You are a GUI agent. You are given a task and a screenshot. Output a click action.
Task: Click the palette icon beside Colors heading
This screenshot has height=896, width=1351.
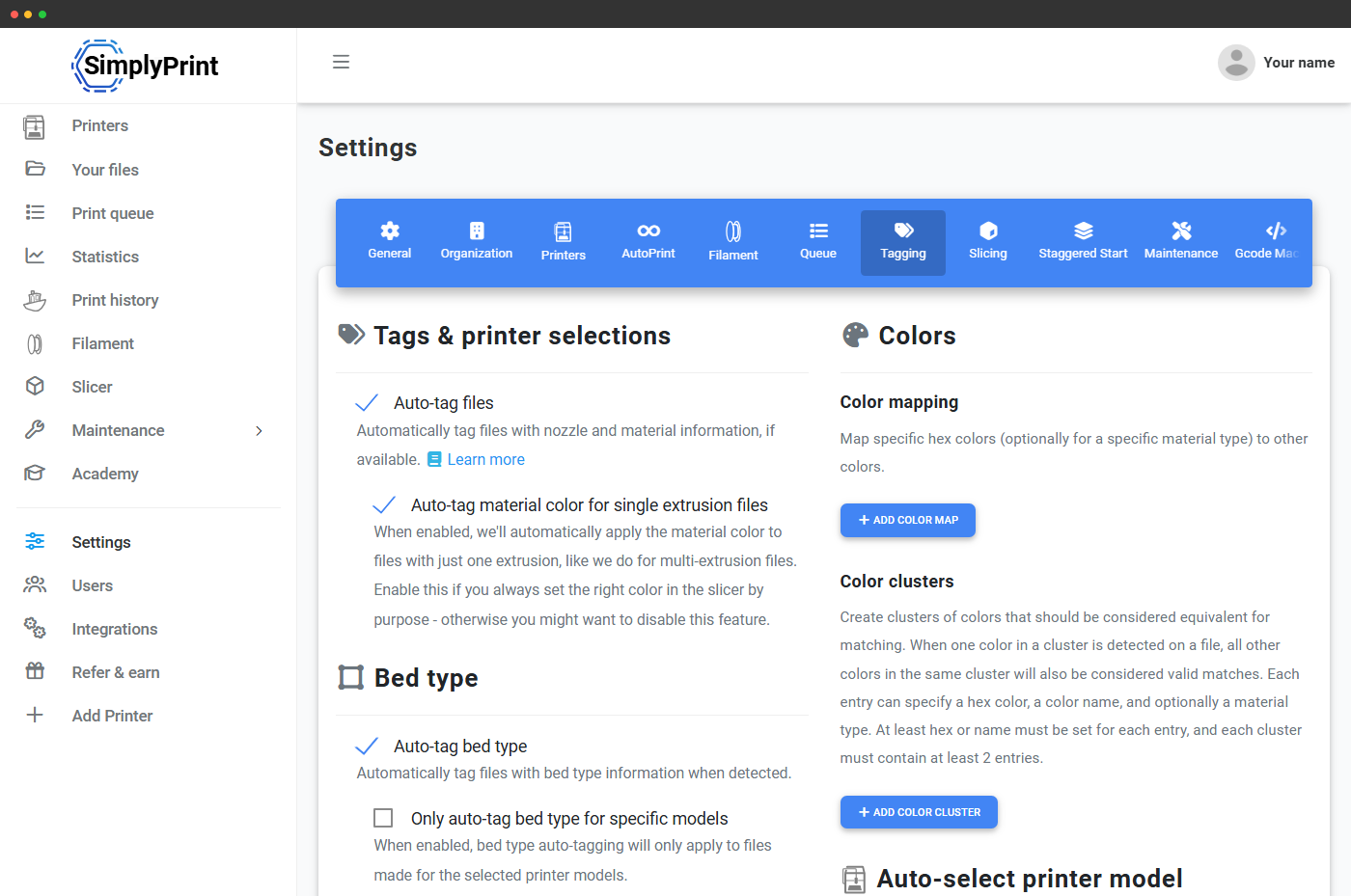[x=855, y=335]
